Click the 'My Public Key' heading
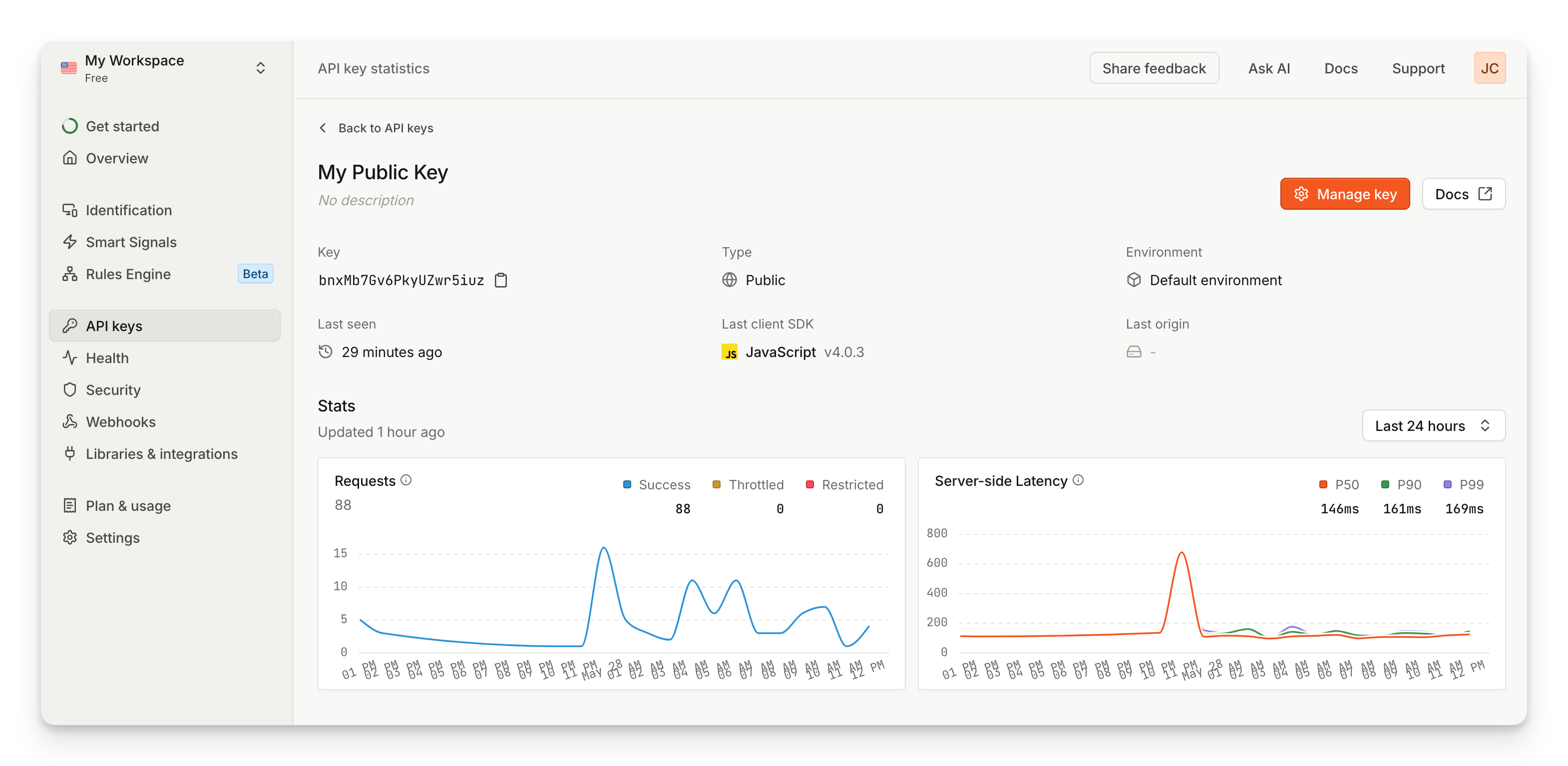Image resolution: width=1568 pixels, height=766 pixels. [x=383, y=172]
